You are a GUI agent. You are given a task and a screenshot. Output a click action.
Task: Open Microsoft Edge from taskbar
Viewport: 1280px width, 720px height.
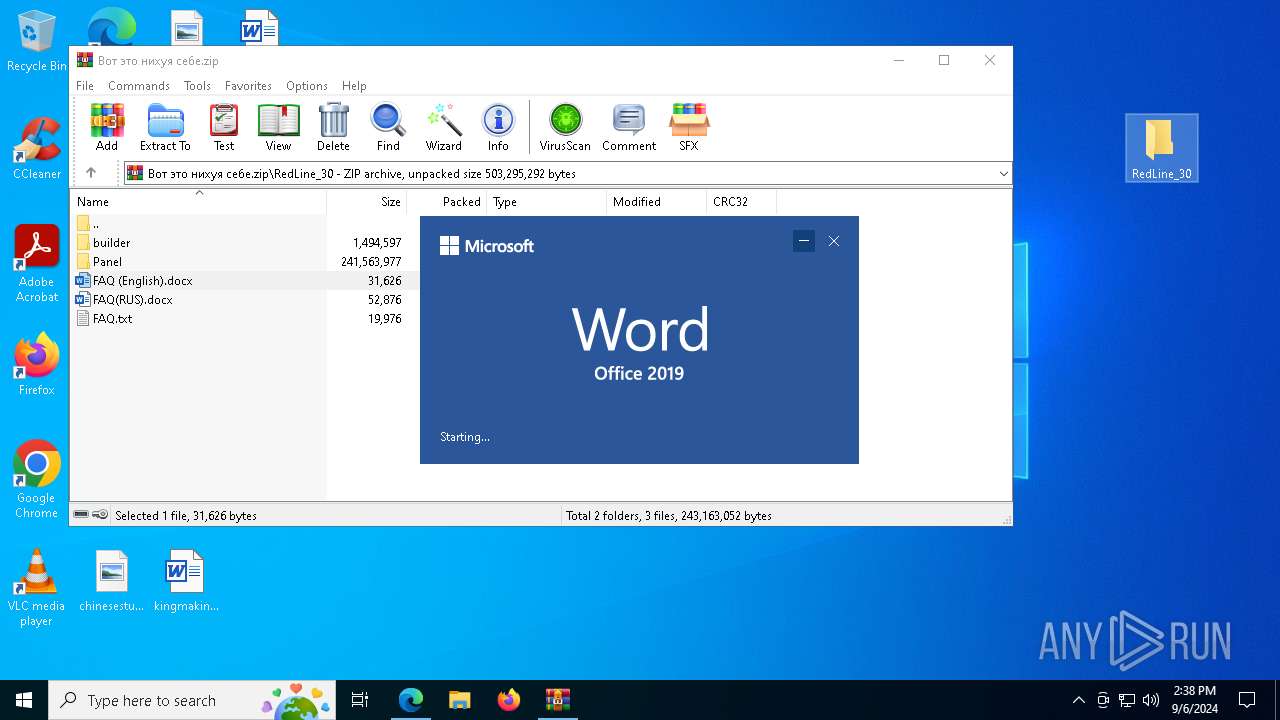tap(411, 700)
